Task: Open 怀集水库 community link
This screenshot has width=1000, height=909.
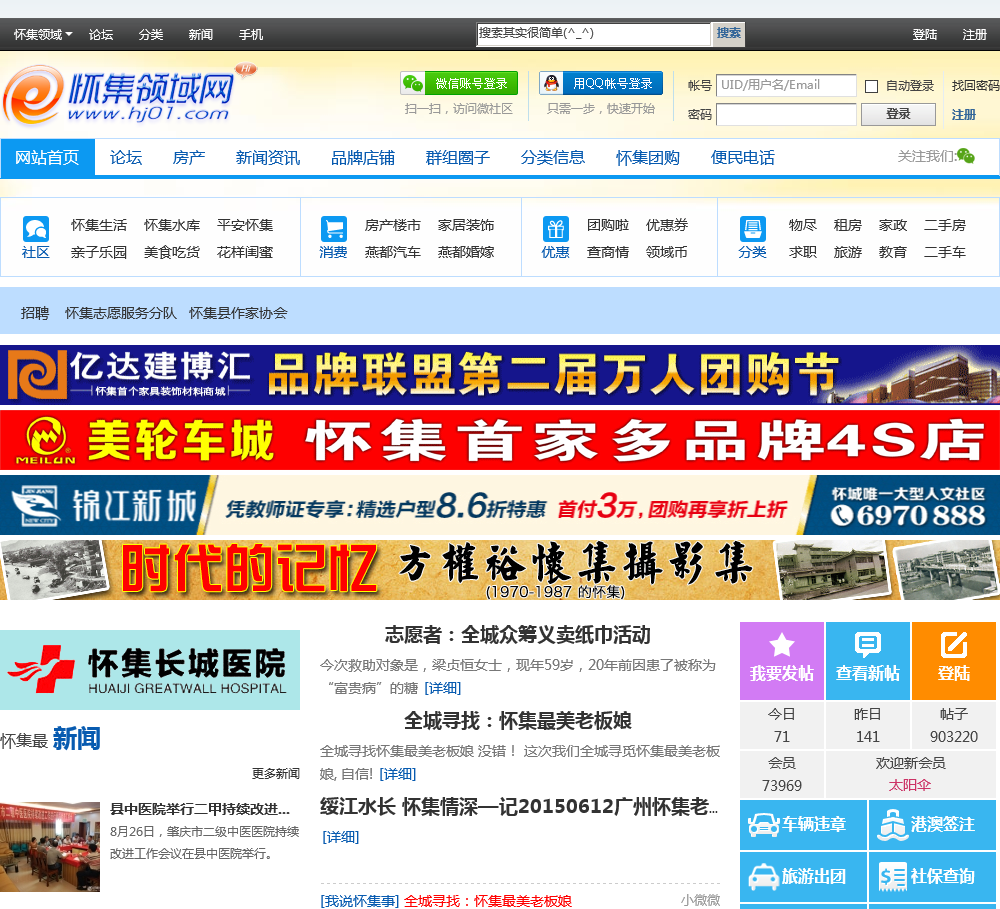Action: click(172, 225)
